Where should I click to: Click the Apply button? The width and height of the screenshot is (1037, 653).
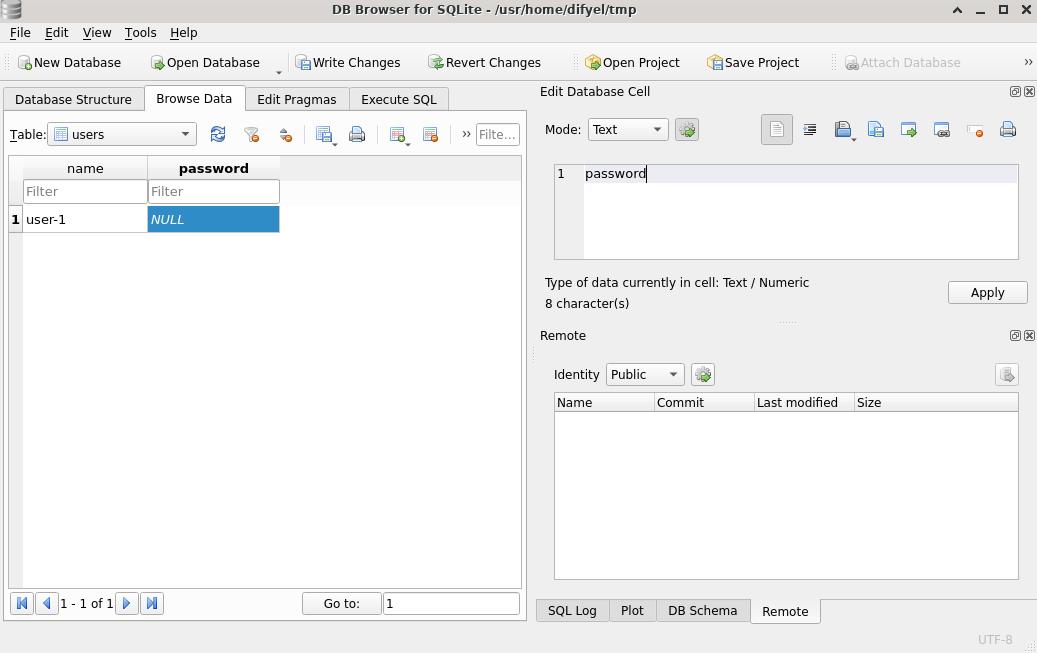(x=987, y=292)
